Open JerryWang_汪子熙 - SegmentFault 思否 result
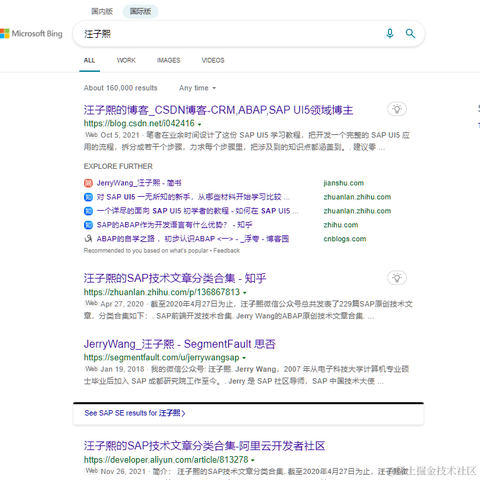Screen dimensions: 480x480 tap(180, 344)
